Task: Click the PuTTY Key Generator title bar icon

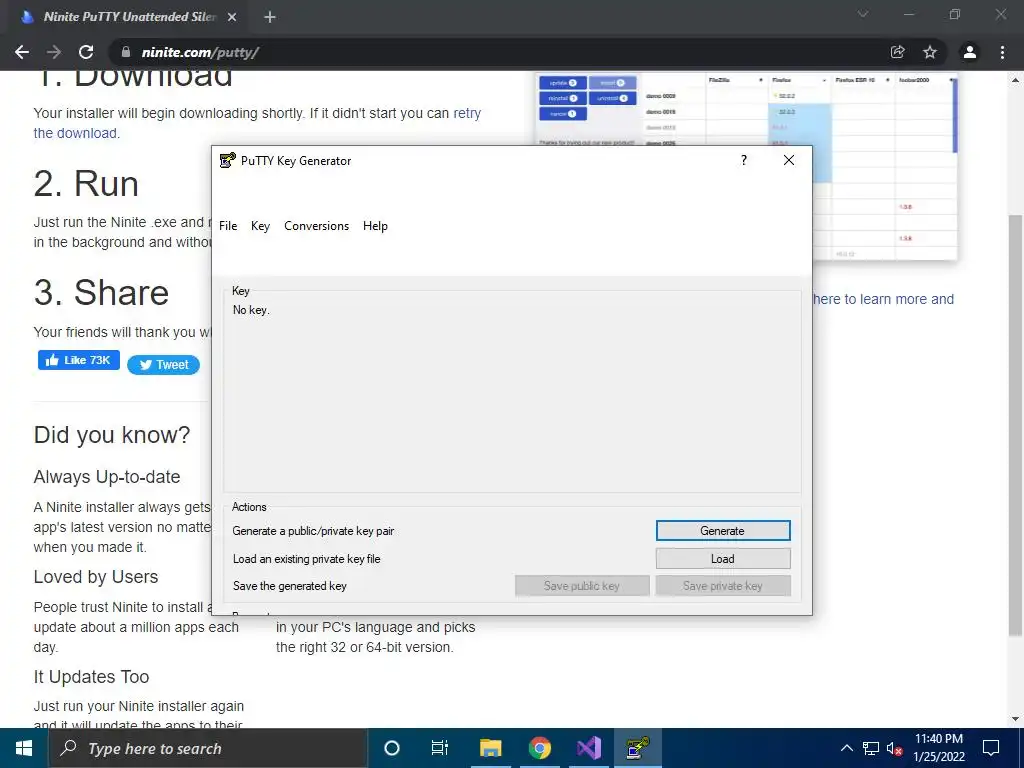Action: click(227, 161)
